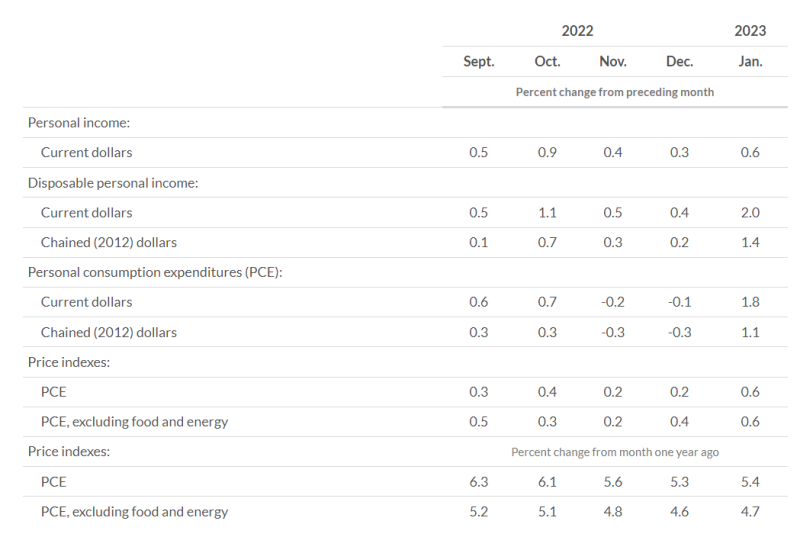
Task: Select the Oct. column header
Action: pos(547,62)
